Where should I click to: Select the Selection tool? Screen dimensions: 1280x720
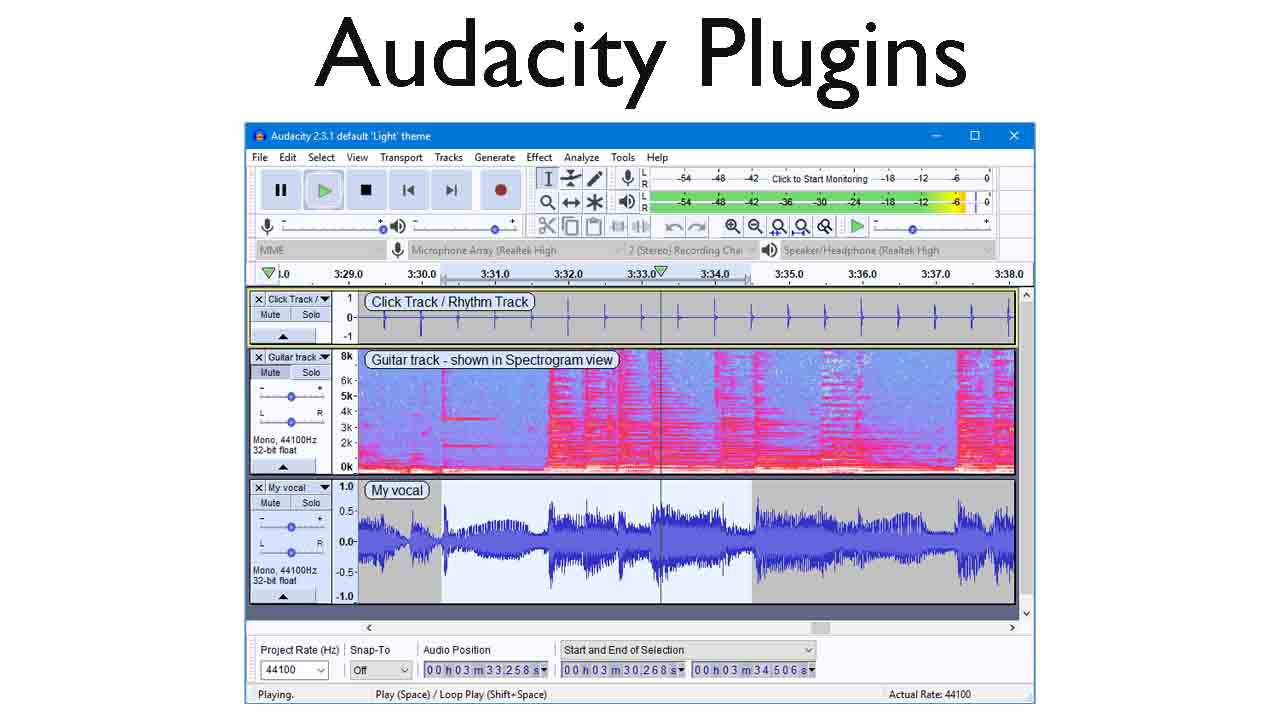coord(547,177)
